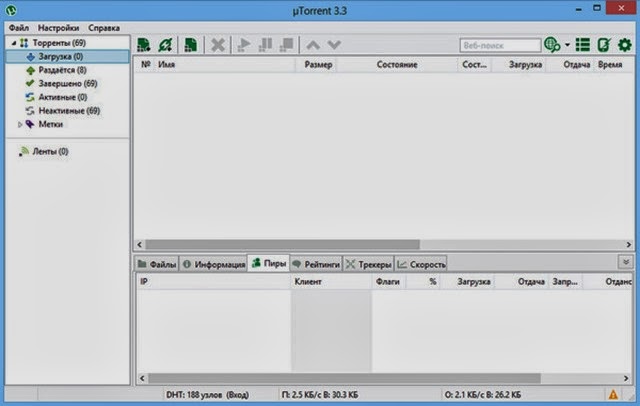The image size is (640, 406).
Task: Open the Настройки menu
Action: click(58, 28)
